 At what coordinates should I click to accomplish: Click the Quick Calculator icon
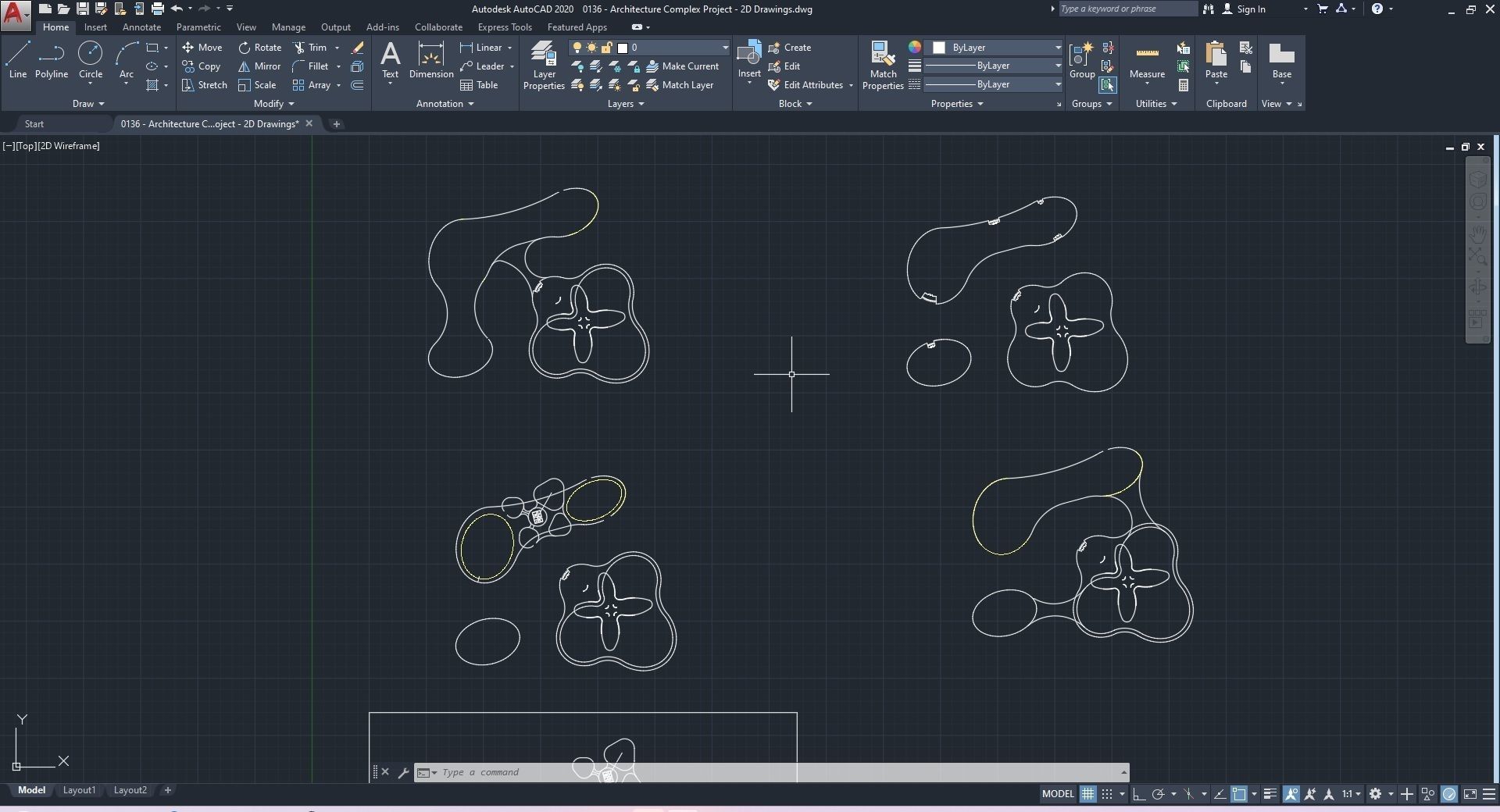coord(1184,85)
